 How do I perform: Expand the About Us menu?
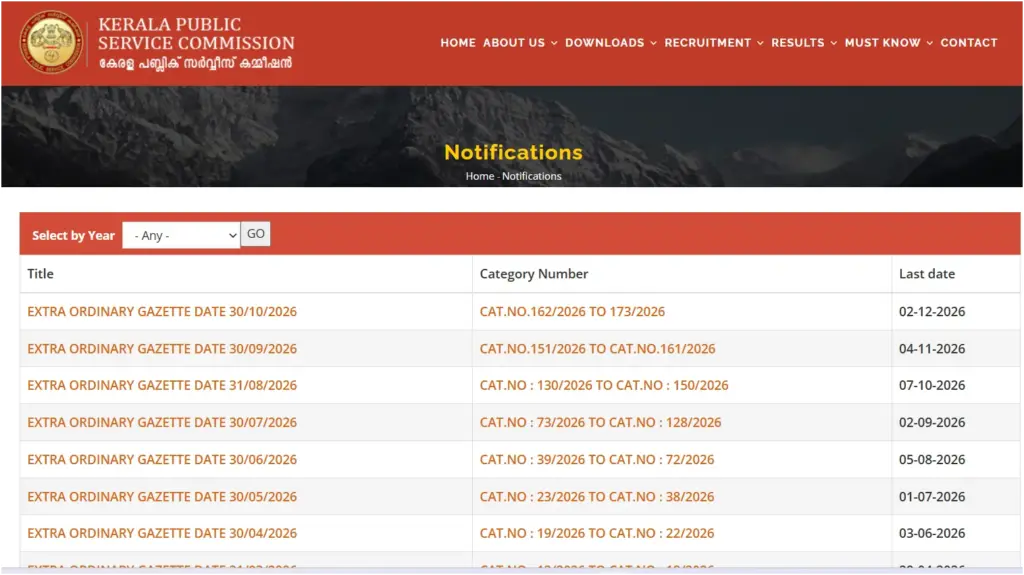514,42
